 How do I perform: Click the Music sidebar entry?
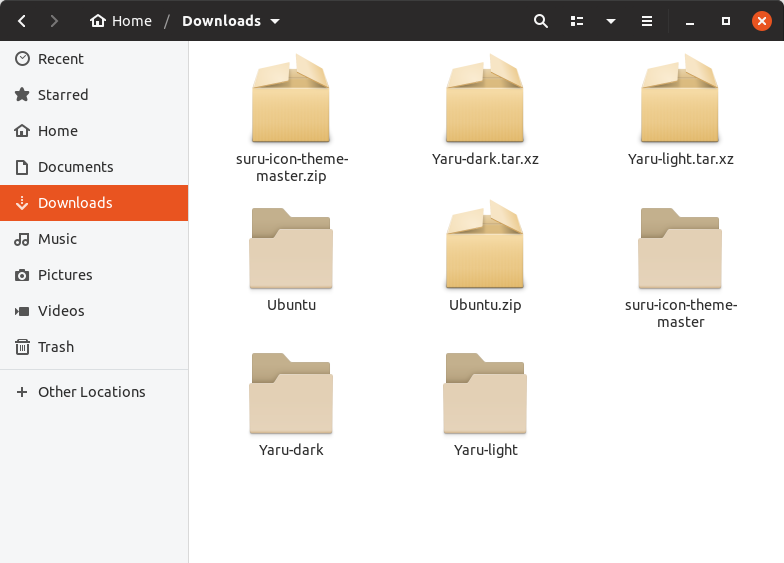(57, 239)
